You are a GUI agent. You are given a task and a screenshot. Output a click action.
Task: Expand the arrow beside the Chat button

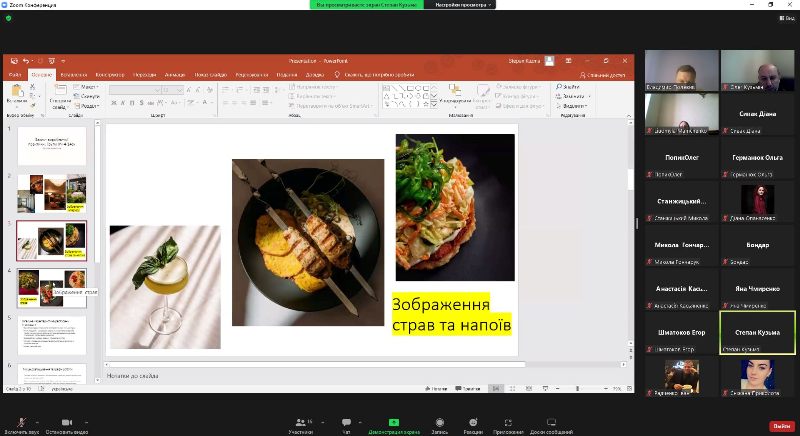click(x=360, y=422)
